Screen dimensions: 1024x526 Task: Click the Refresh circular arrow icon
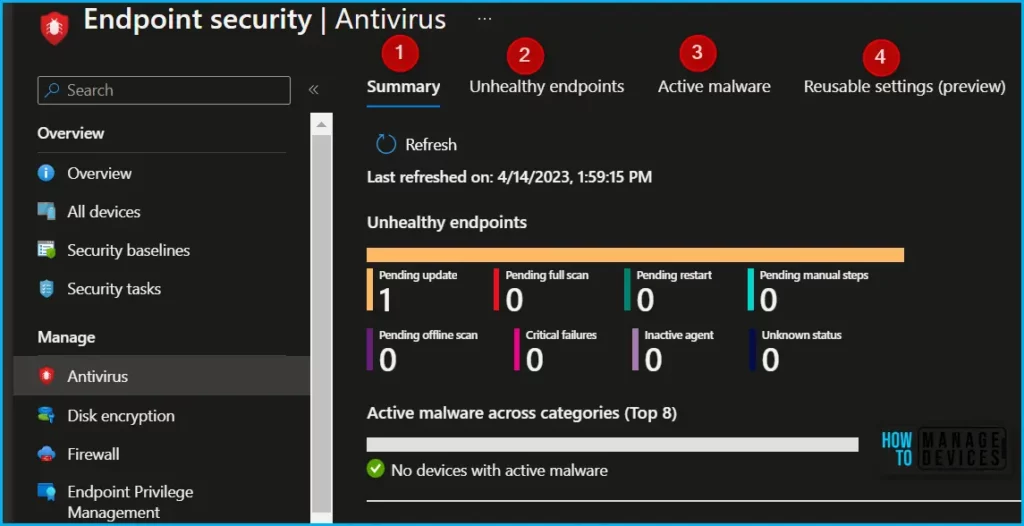(386, 144)
